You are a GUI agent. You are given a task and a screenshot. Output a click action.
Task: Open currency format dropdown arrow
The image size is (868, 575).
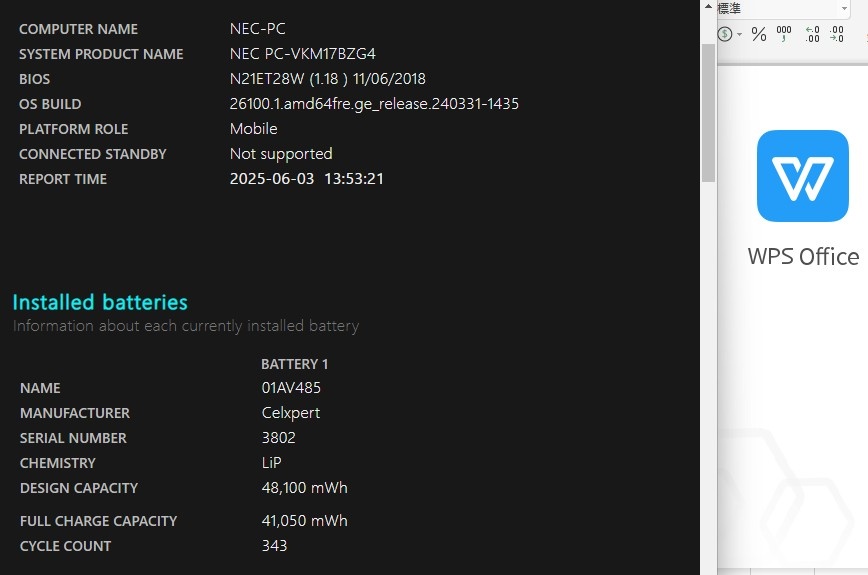pos(740,34)
